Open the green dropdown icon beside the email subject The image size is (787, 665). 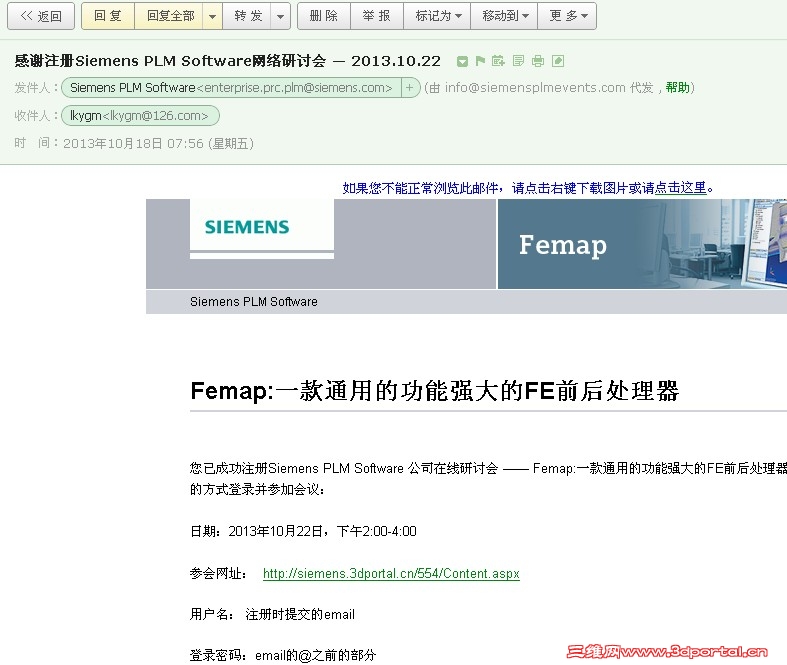[x=462, y=61]
